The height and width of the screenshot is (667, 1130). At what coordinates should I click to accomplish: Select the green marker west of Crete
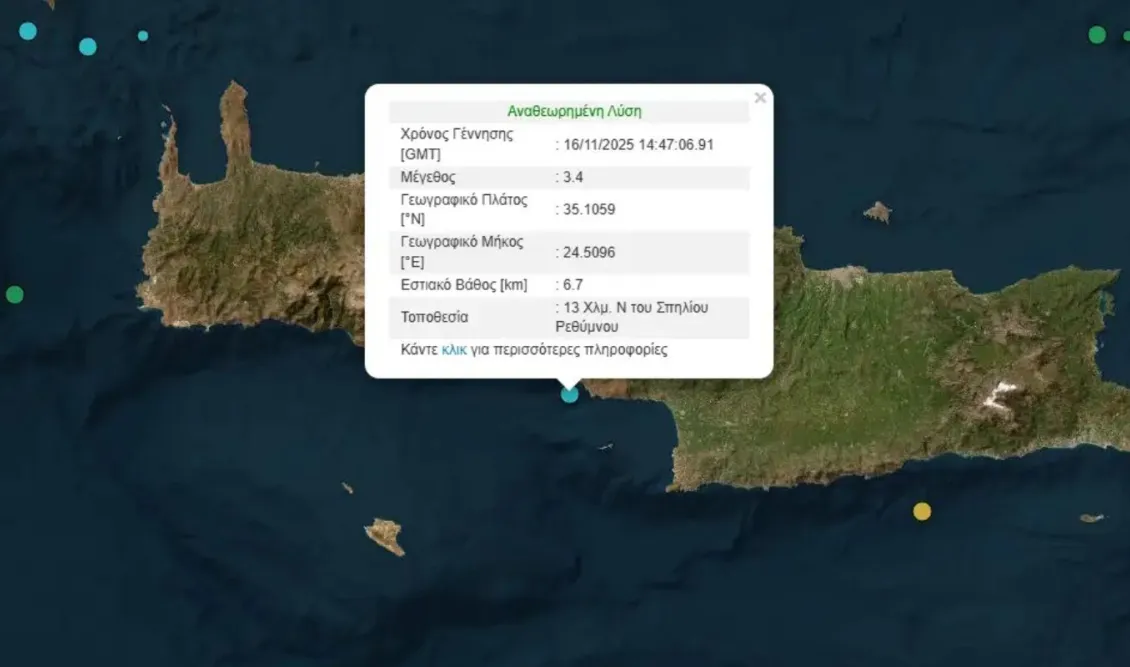tap(14, 294)
